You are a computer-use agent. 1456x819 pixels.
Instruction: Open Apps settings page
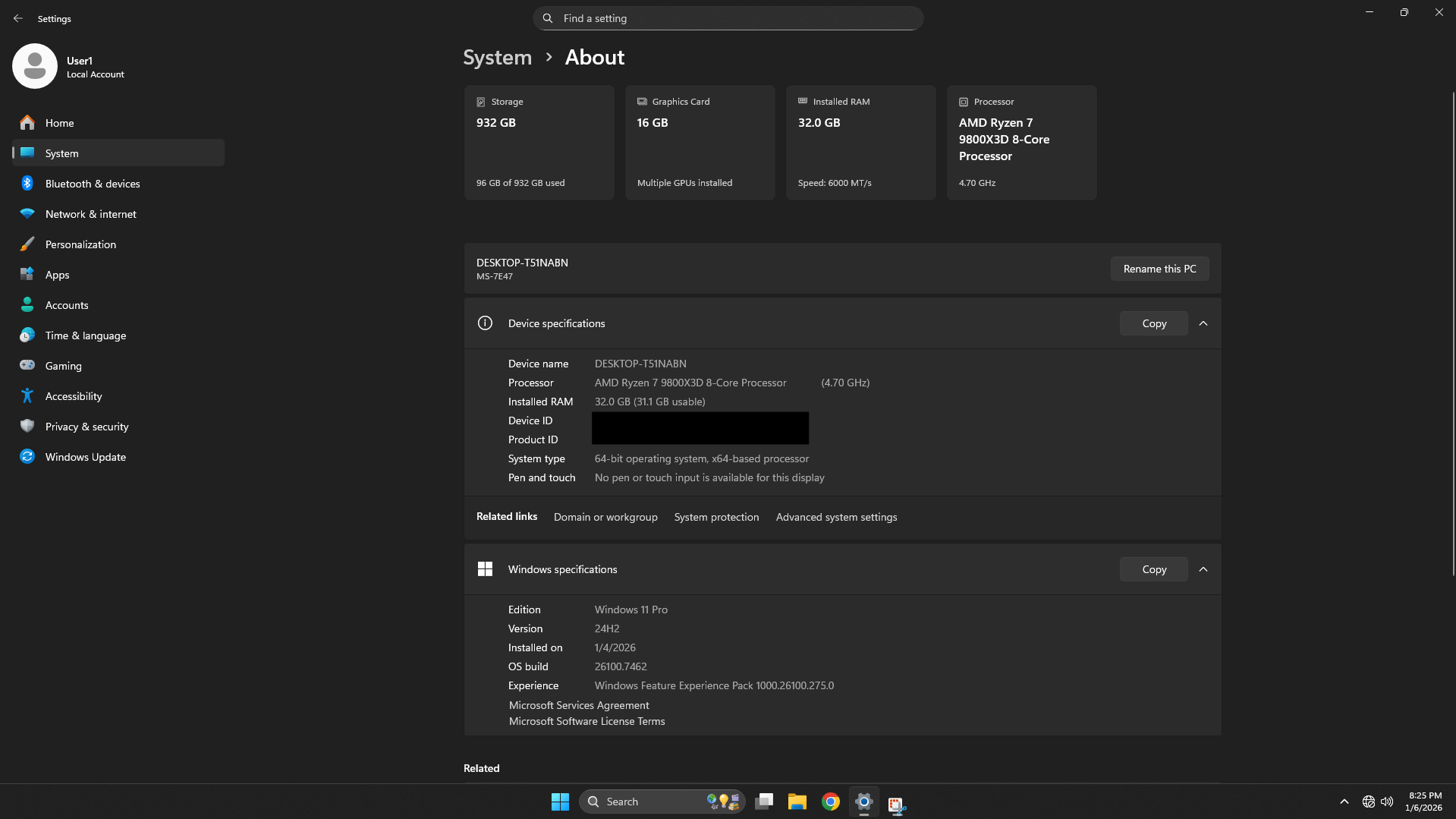pos(118,274)
